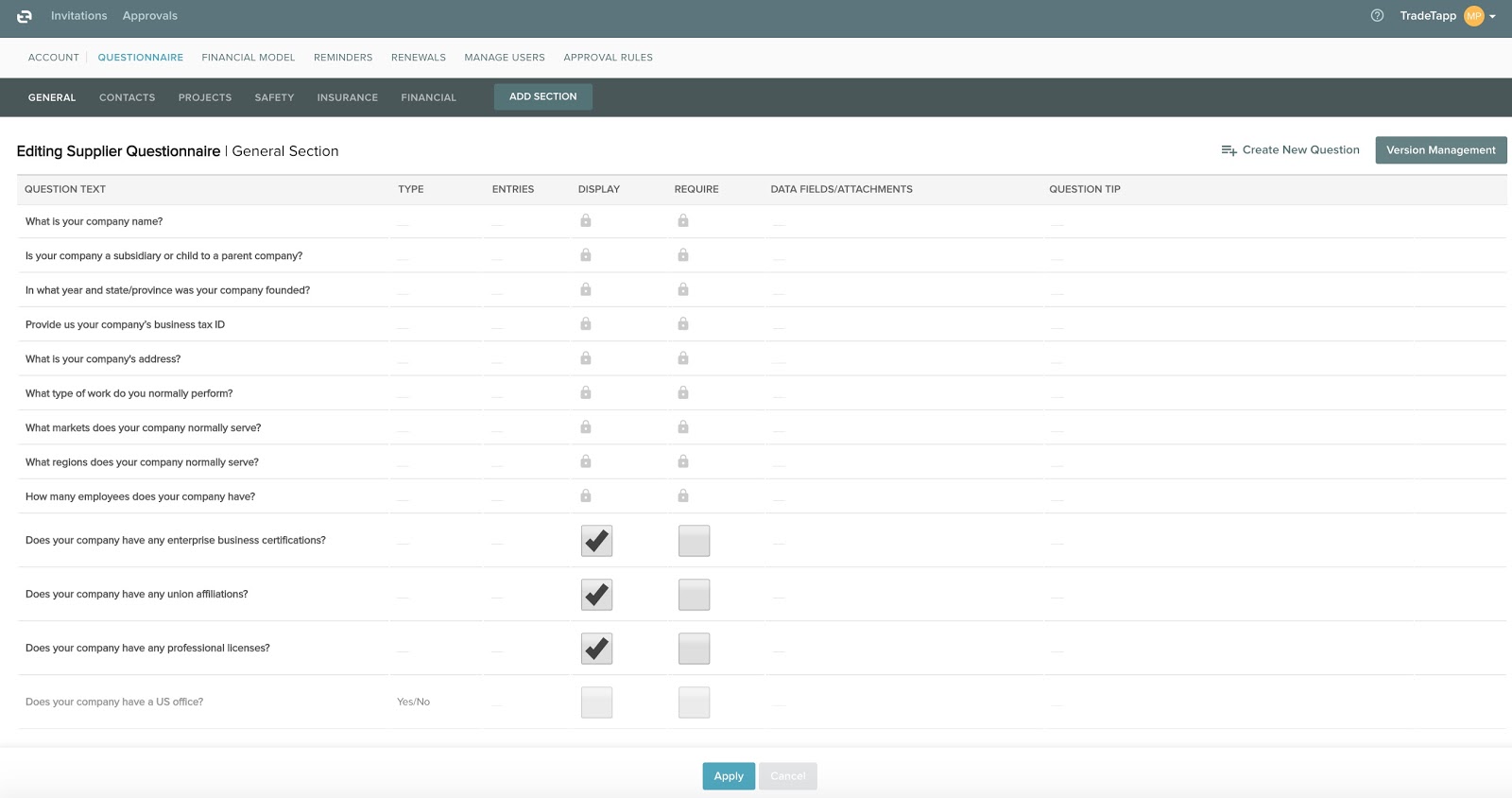Open the Financial Model tab
The width and height of the screenshot is (1512, 798).
249,58
